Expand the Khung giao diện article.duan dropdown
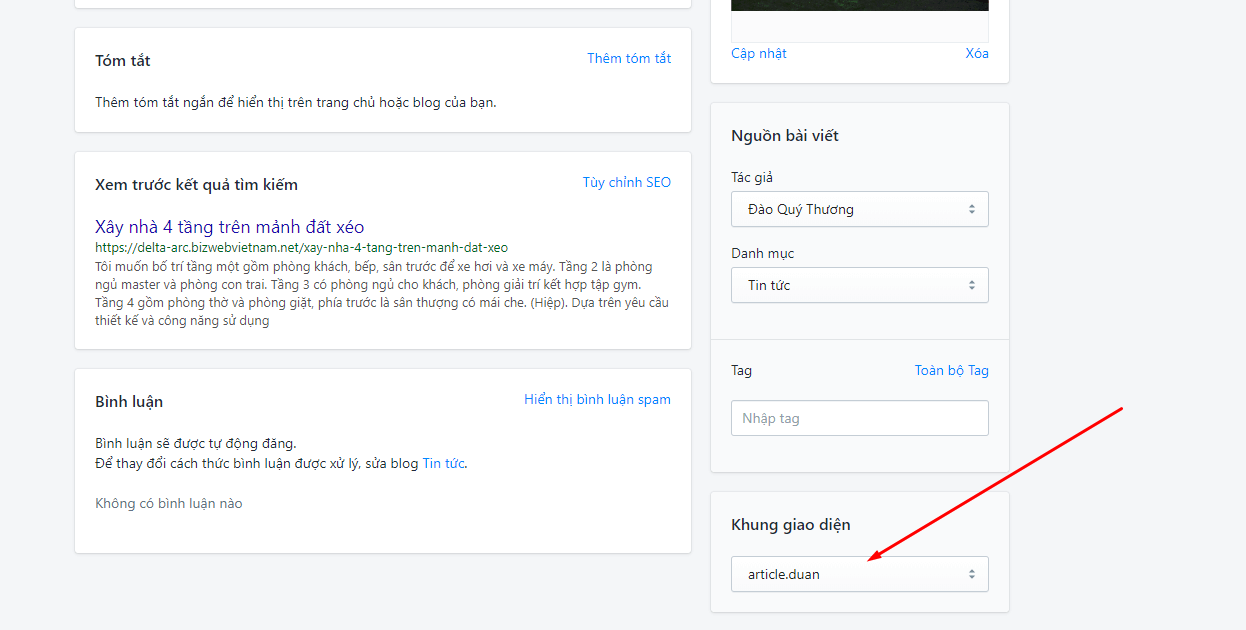The height and width of the screenshot is (630, 1246). (860, 574)
